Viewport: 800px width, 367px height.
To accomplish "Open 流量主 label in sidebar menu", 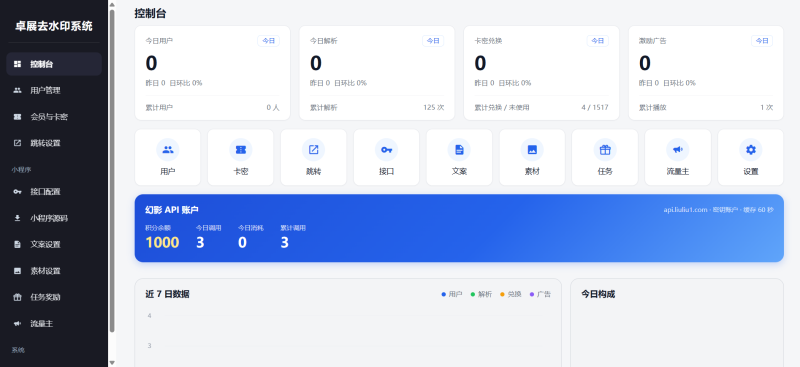I will coord(41,324).
